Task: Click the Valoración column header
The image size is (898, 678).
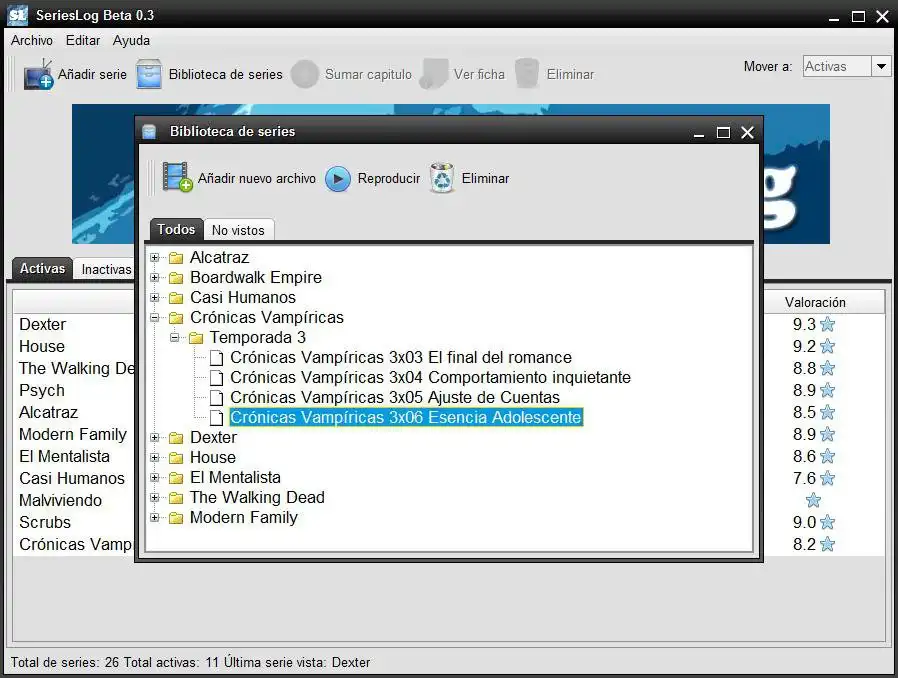Action: click(815, 302)
